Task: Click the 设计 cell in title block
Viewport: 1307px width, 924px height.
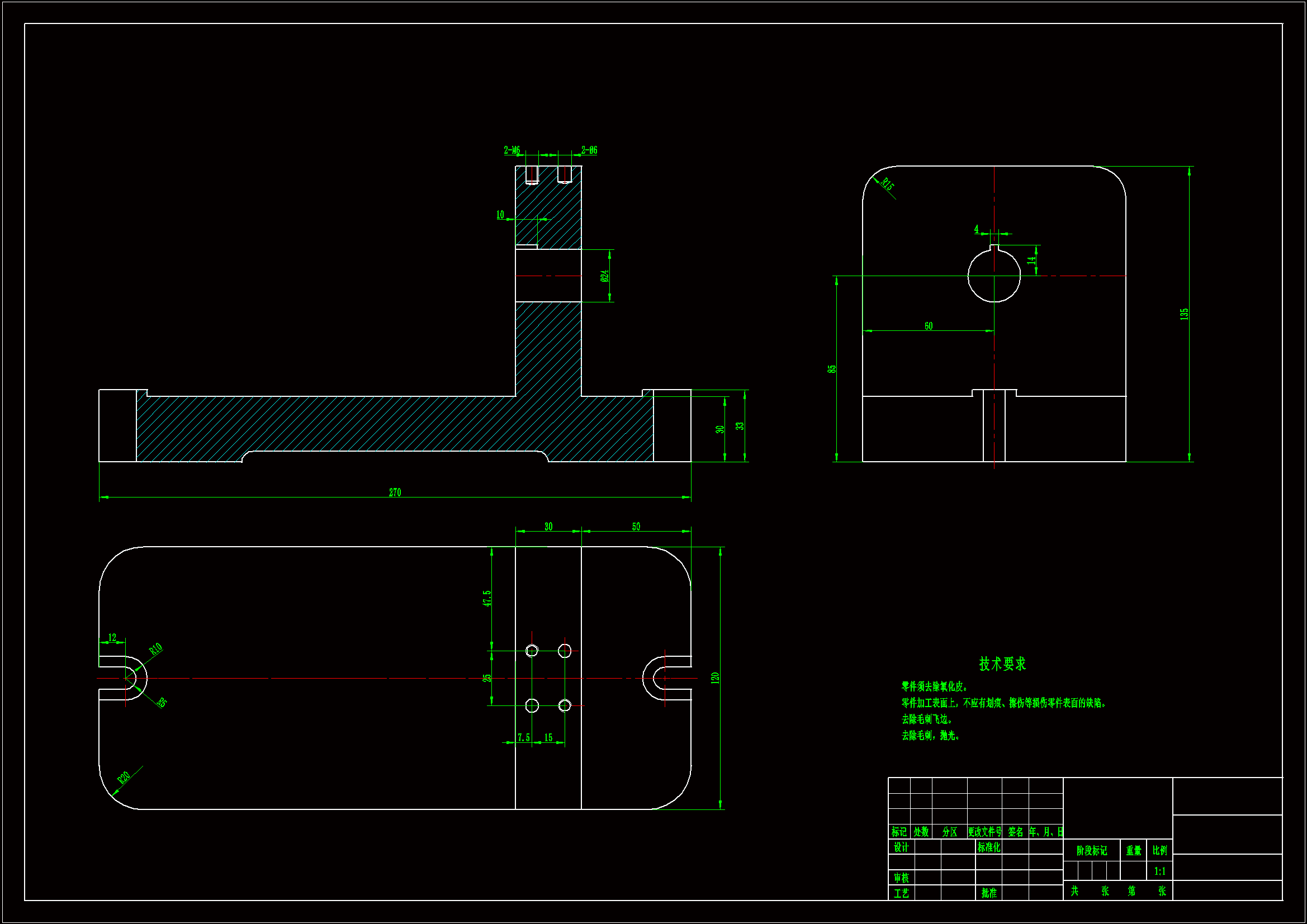Action: click(901, 847)
